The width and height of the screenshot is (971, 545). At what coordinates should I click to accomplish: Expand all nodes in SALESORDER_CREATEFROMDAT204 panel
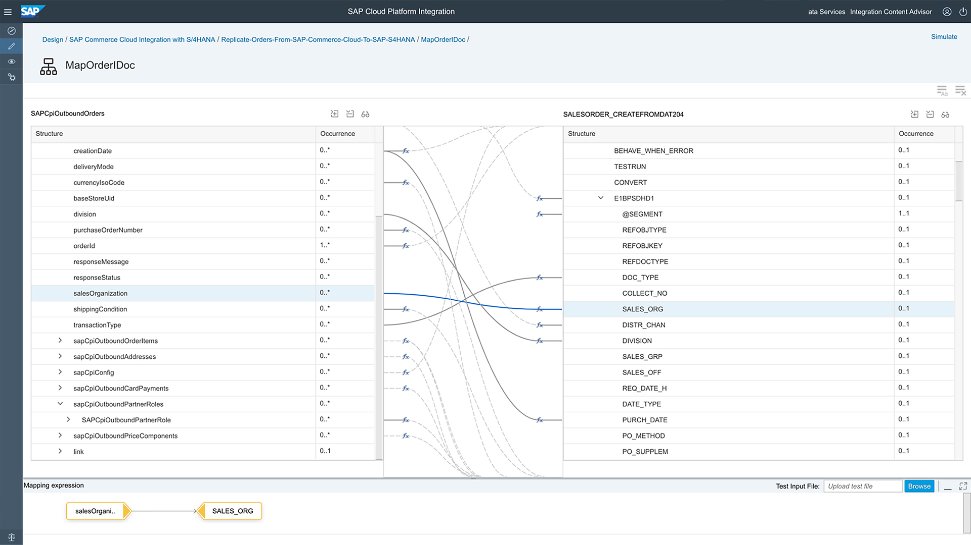tap(915, 115)
